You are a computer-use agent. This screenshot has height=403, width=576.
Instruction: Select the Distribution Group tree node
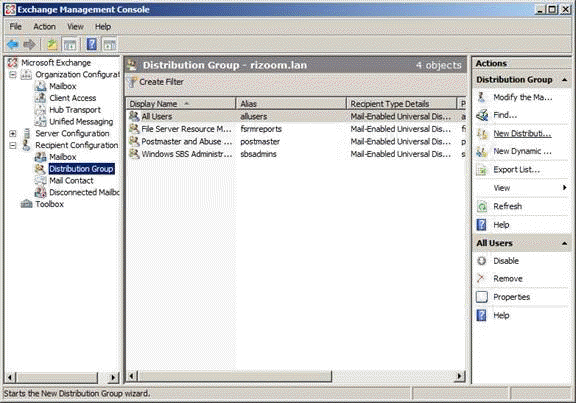pyautogui.click(x=81, y=169)
